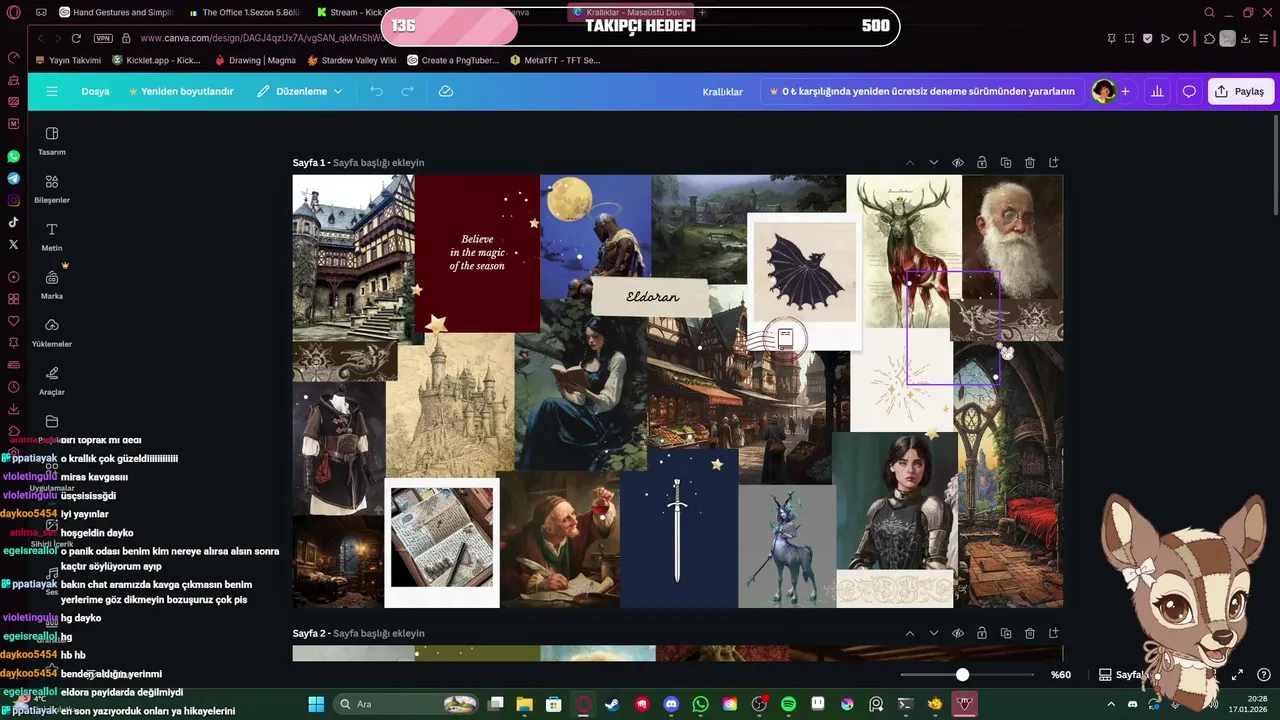Open the Tasarım panel in sidebar
The width and height of the screenshot is (1280, 720).
52,140
